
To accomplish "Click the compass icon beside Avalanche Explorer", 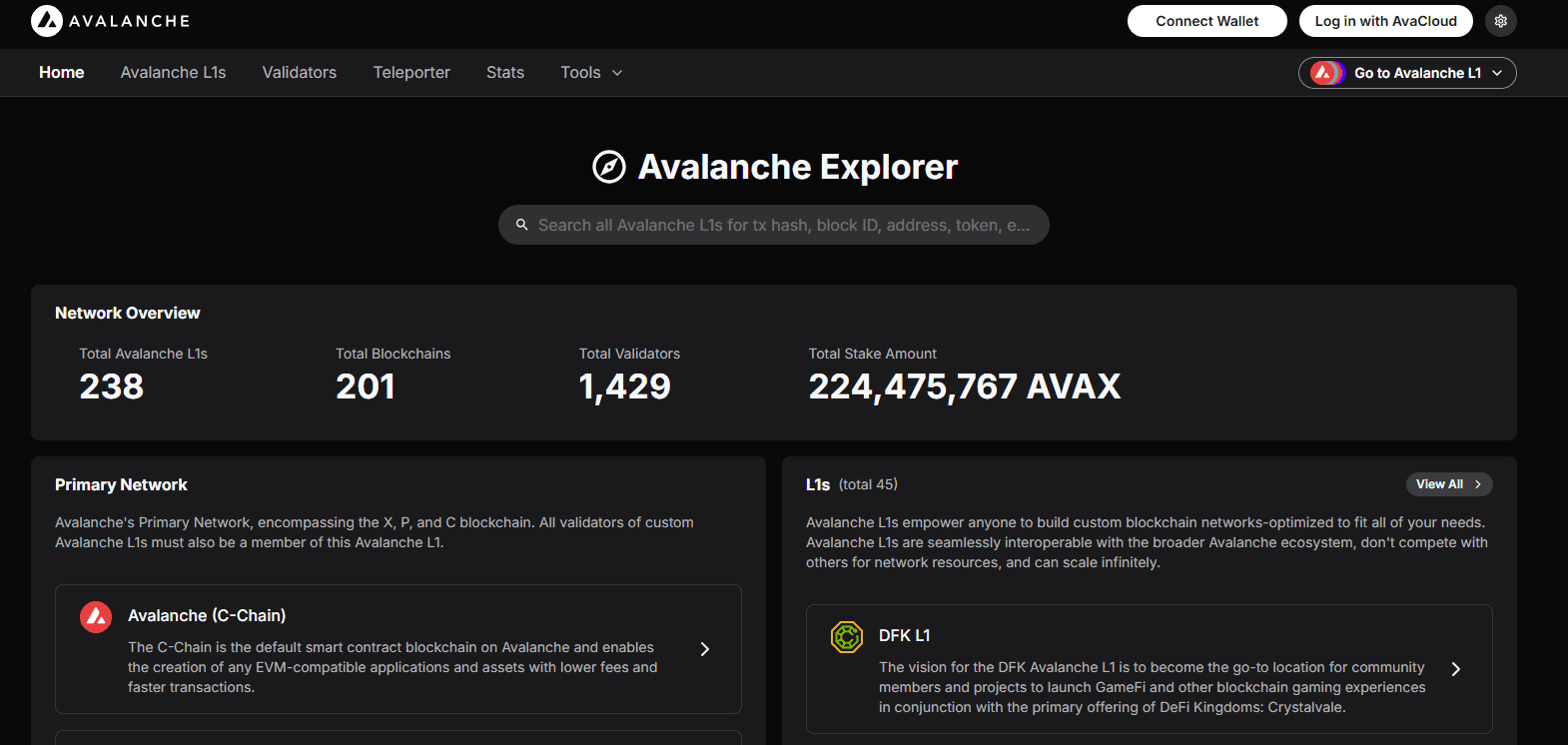I will pyautogui.click(x=609, y=167).
